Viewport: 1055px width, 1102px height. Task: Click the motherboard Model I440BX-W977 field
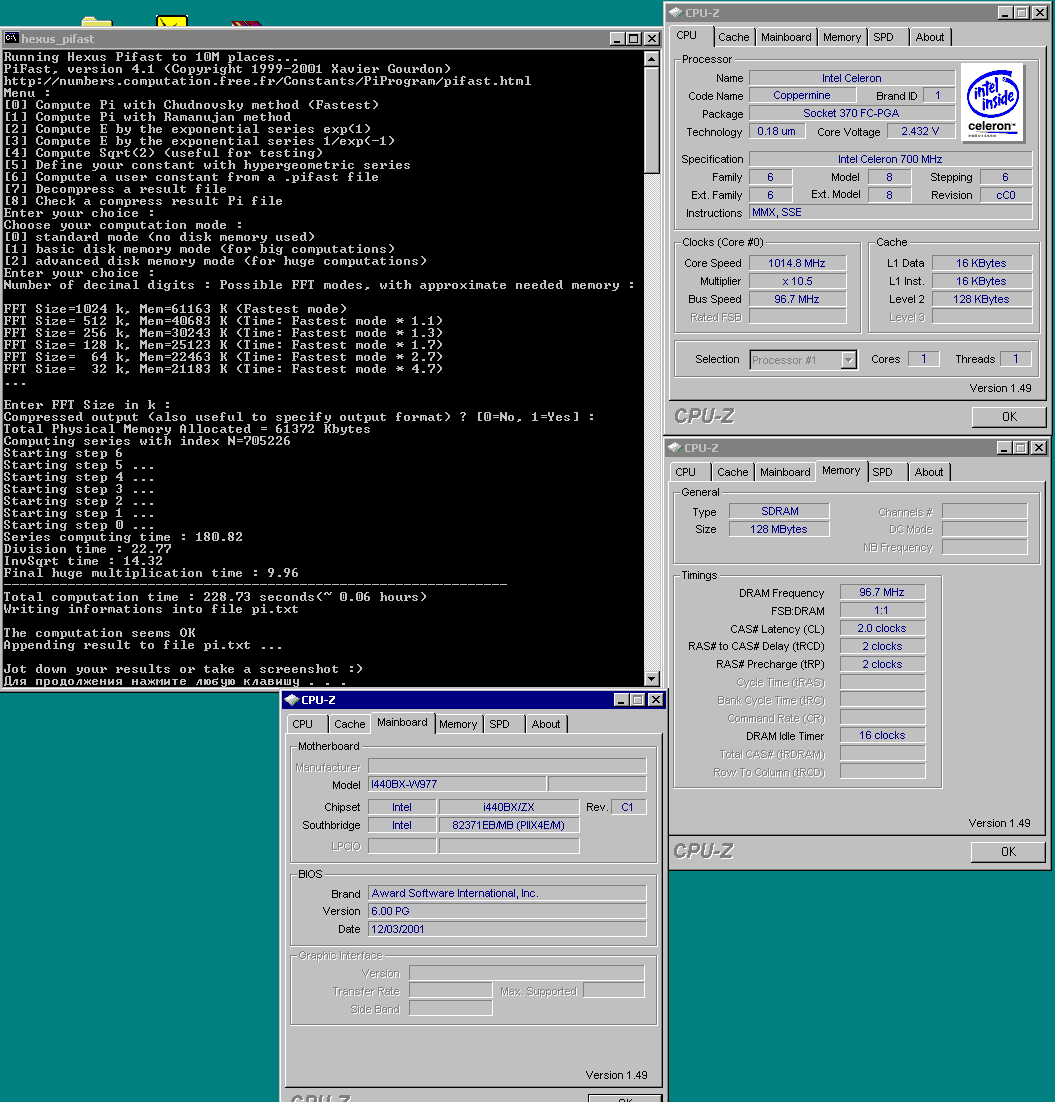tap(458, 784)
